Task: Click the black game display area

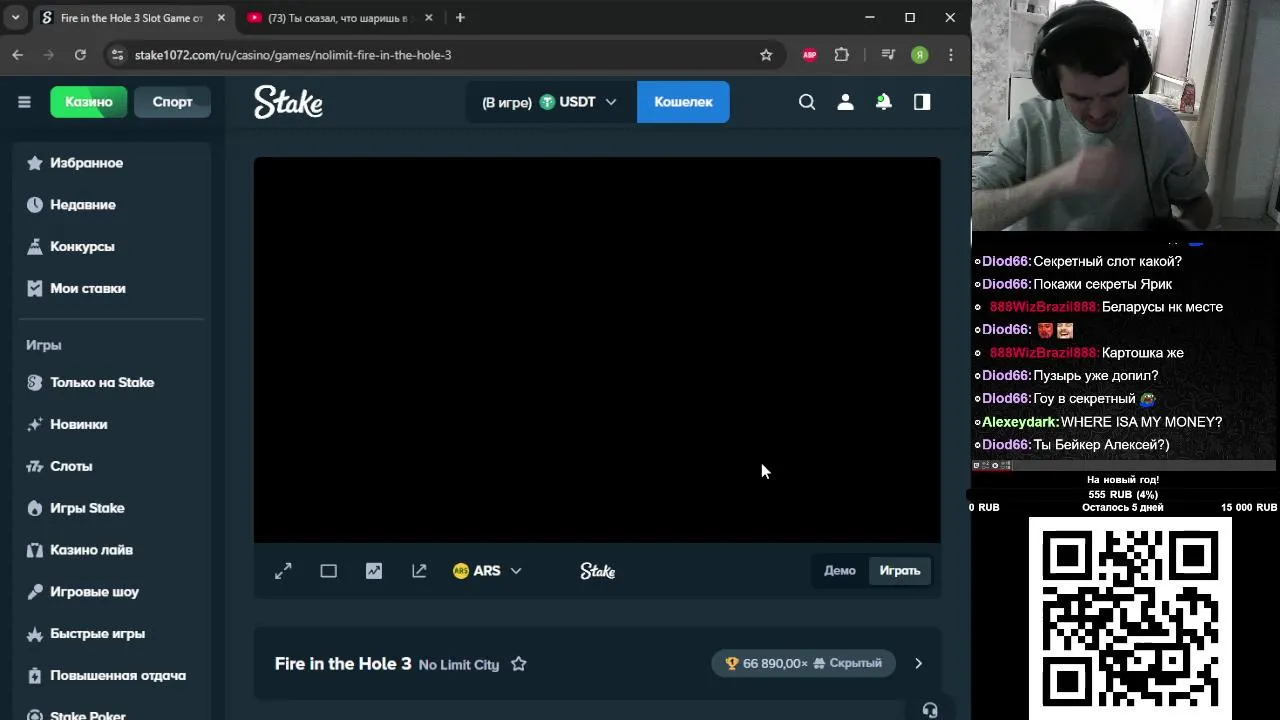Action: 597,350
